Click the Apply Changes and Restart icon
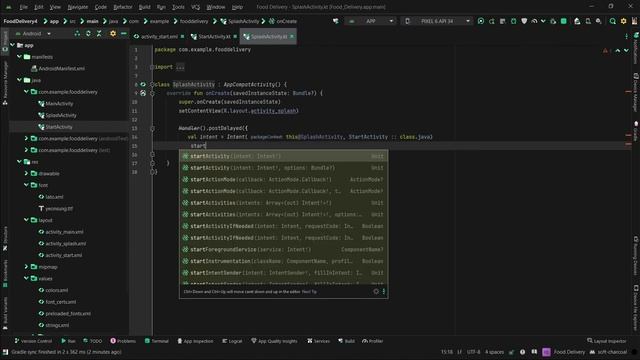640x360 pixels. (x=491, y=21)
